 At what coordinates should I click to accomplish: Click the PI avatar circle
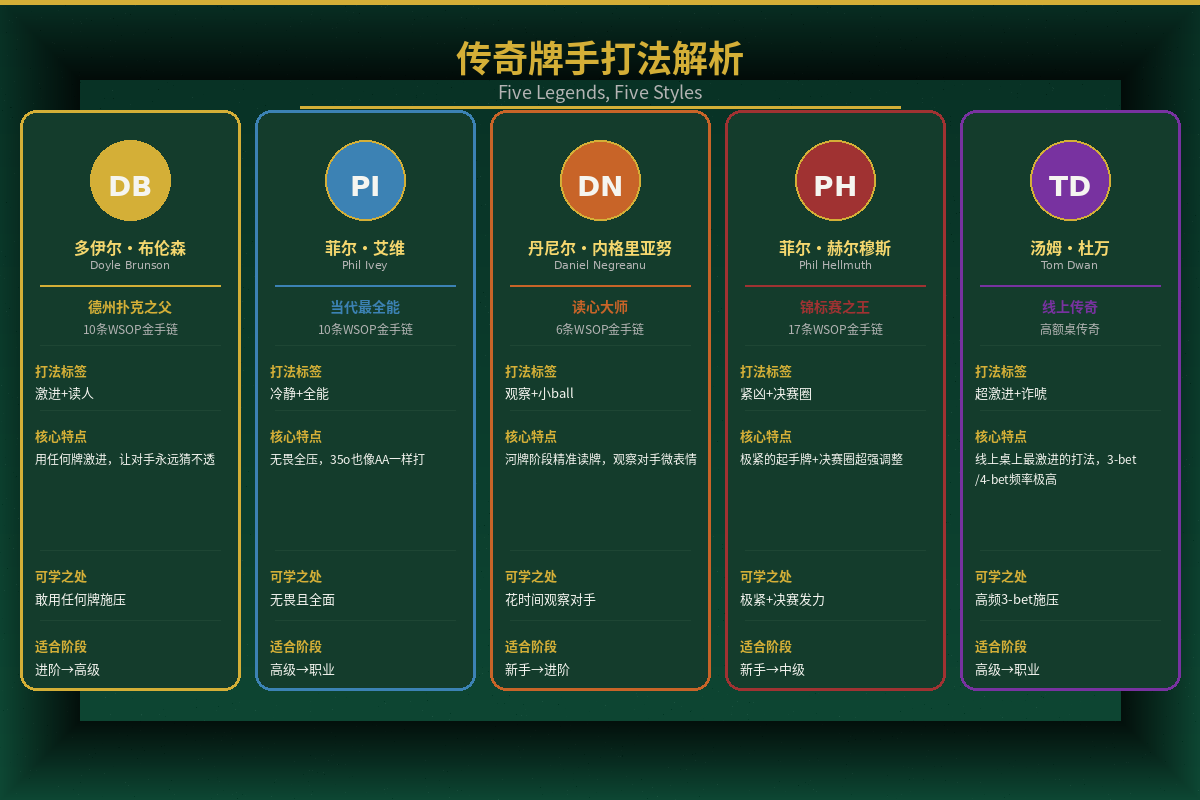(365, 181)
